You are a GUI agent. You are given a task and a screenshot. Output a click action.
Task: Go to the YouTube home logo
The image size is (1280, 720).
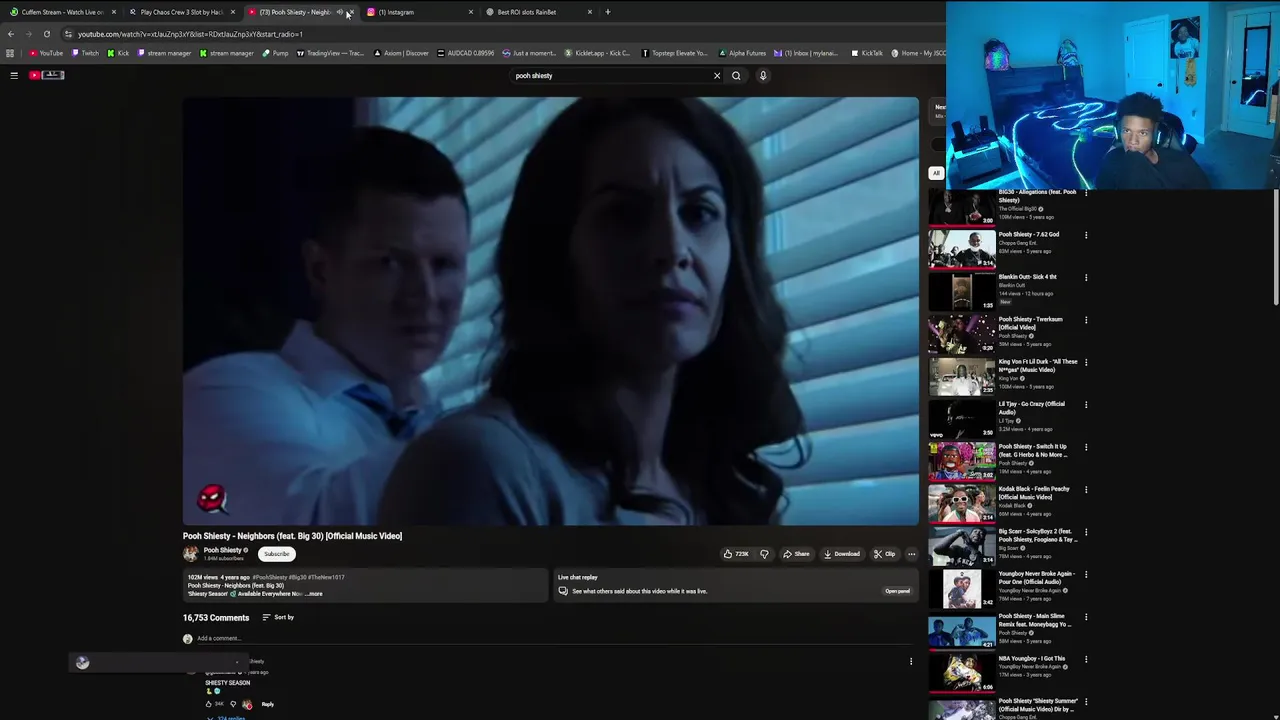(47, 75)
